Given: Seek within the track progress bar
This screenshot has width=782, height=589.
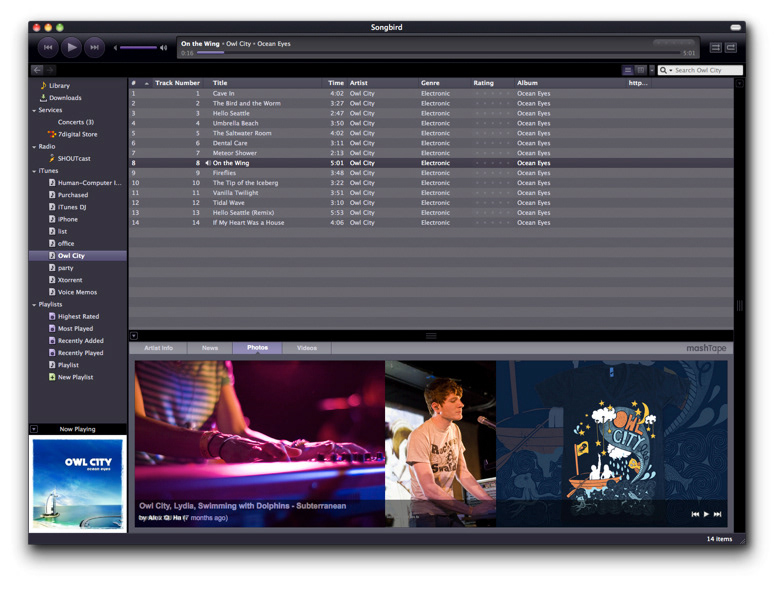Looking at the screenshot, I should pyautogui.click(x=439, y=52).
